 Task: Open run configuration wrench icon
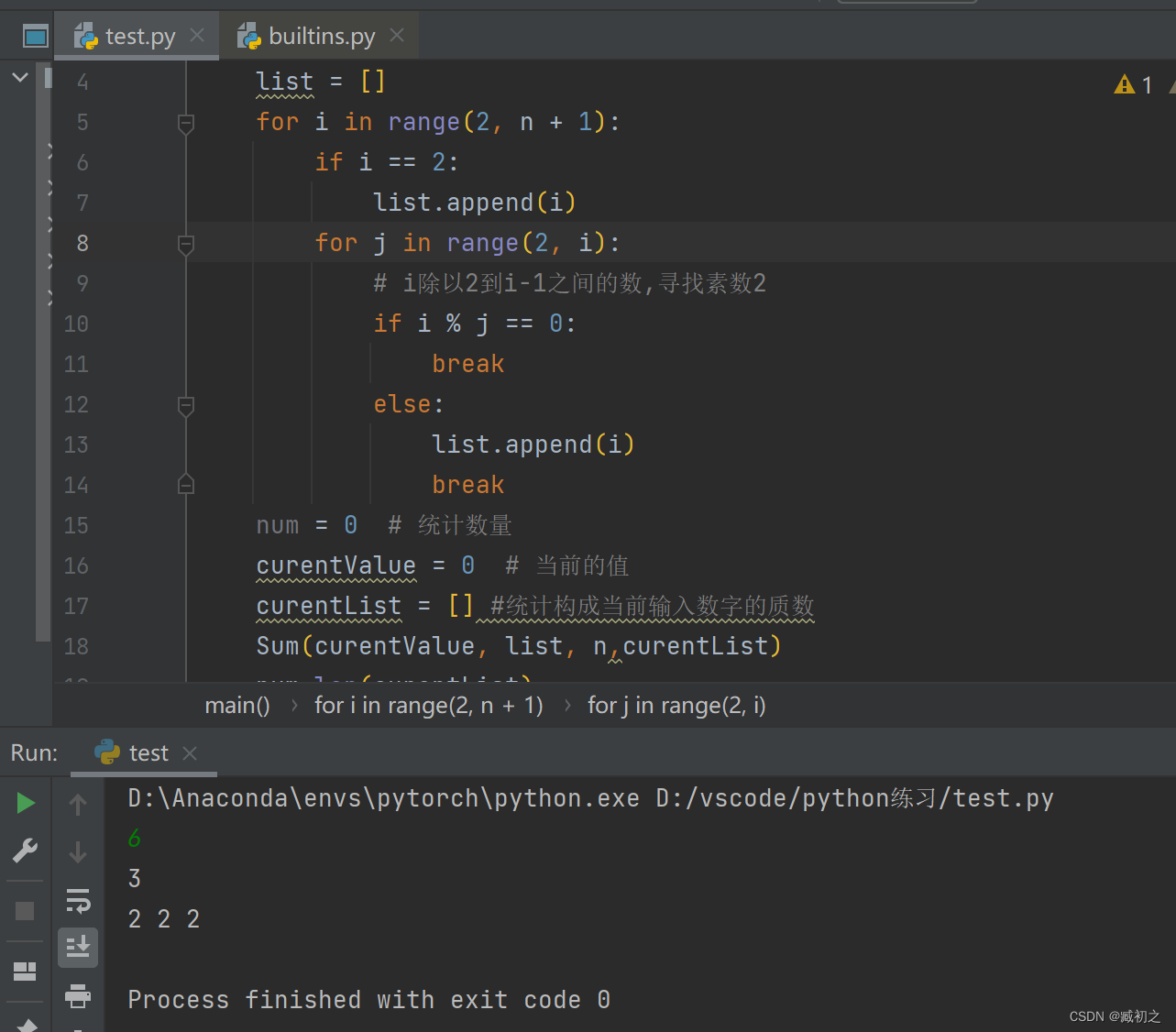26,851
